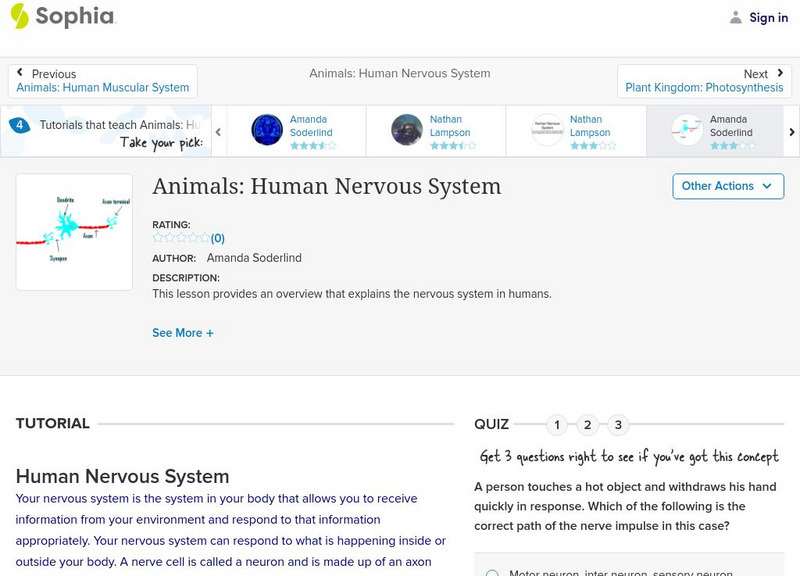Click the user profile icon beside Sign in

pos(736,17)
